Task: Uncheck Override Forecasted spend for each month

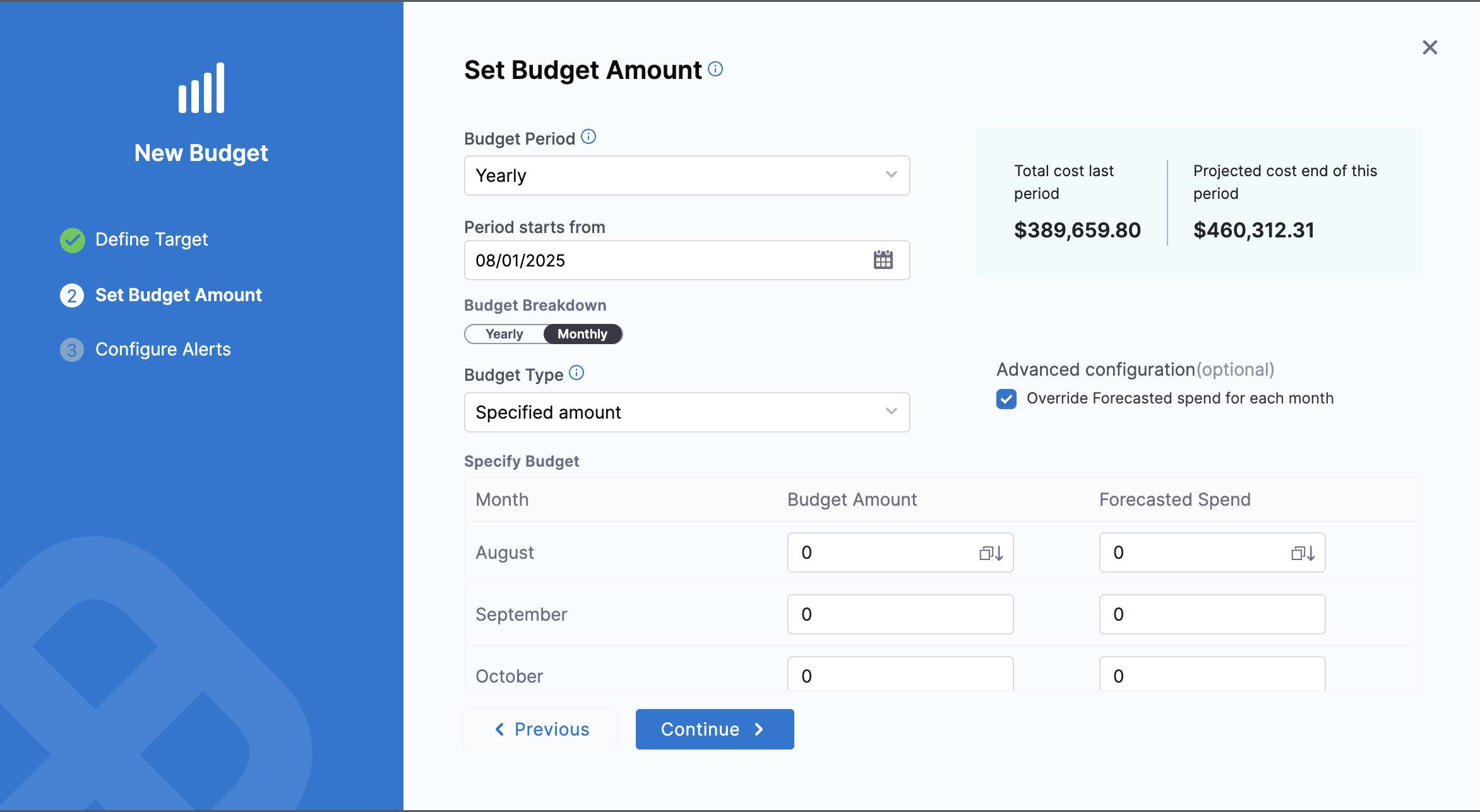Action: pos(1006,399)
